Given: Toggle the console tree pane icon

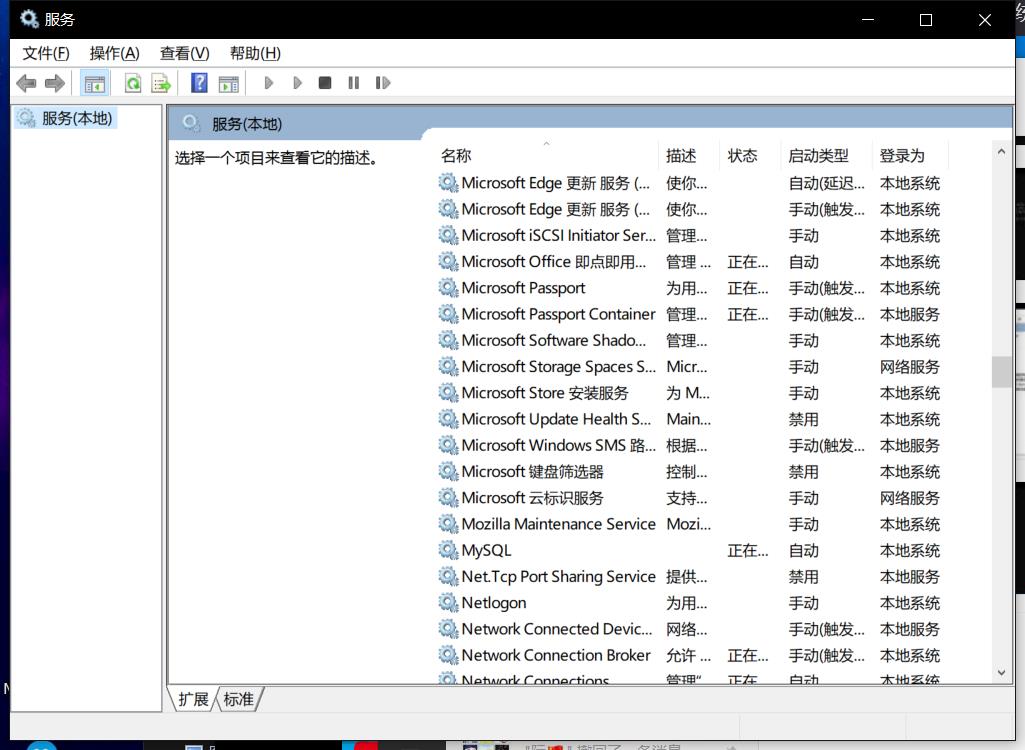Looking at the screenshot, I should [x=94, y=83].
